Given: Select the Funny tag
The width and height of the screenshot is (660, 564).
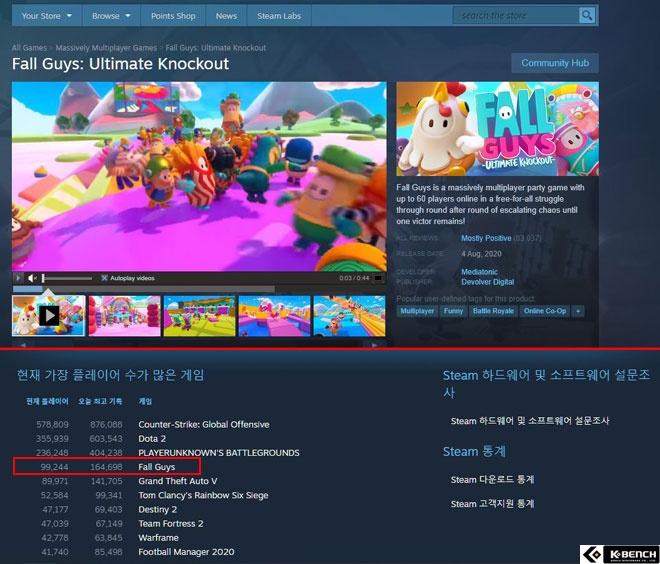Looking at the screenshot, I should tap(453, 311).
